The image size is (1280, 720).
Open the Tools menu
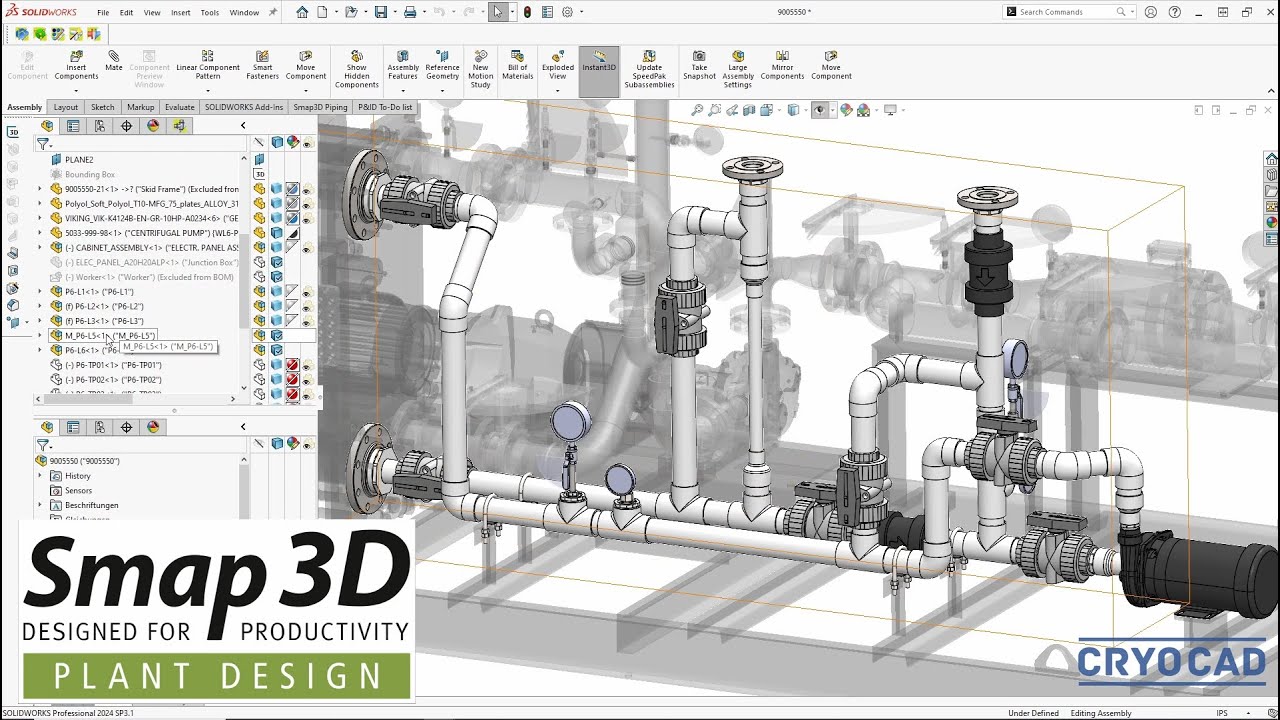(x=209, y=13)
